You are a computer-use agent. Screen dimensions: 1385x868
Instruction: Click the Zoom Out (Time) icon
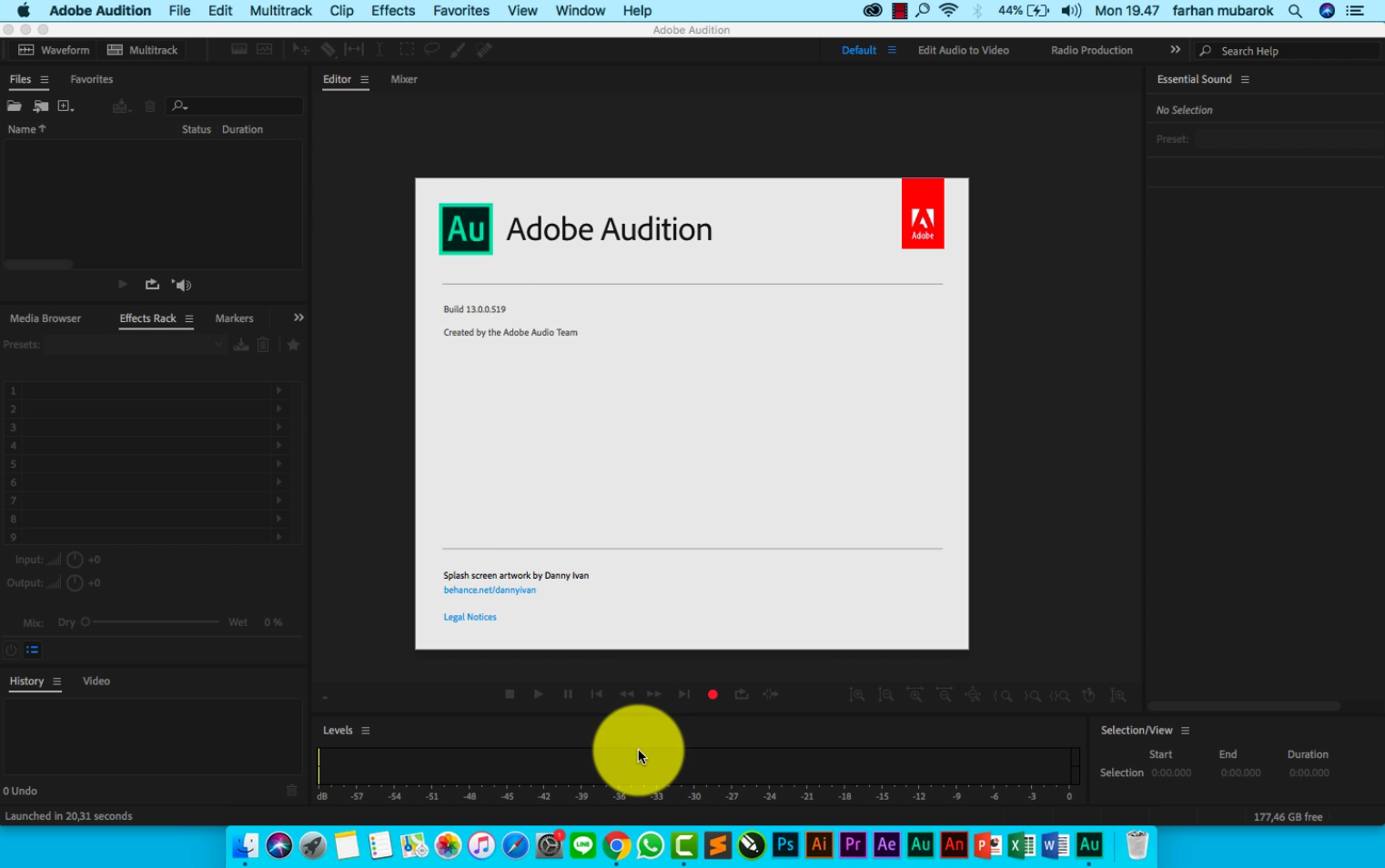[945, 695]
